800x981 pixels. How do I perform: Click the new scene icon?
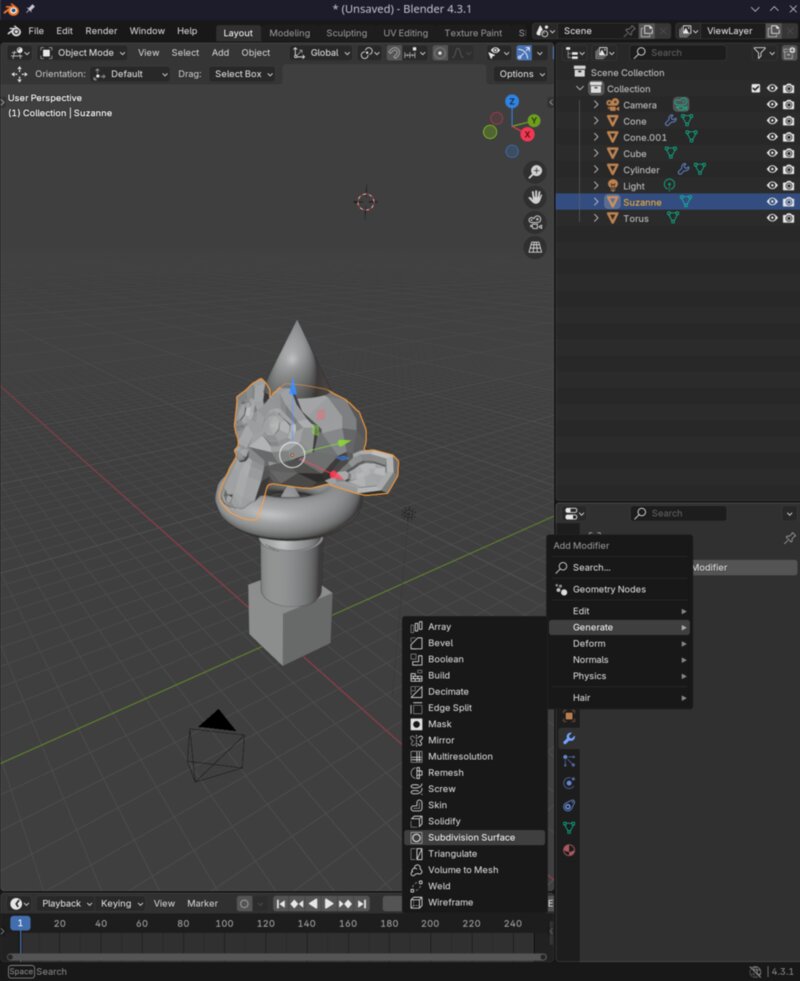tap(647, 31)
